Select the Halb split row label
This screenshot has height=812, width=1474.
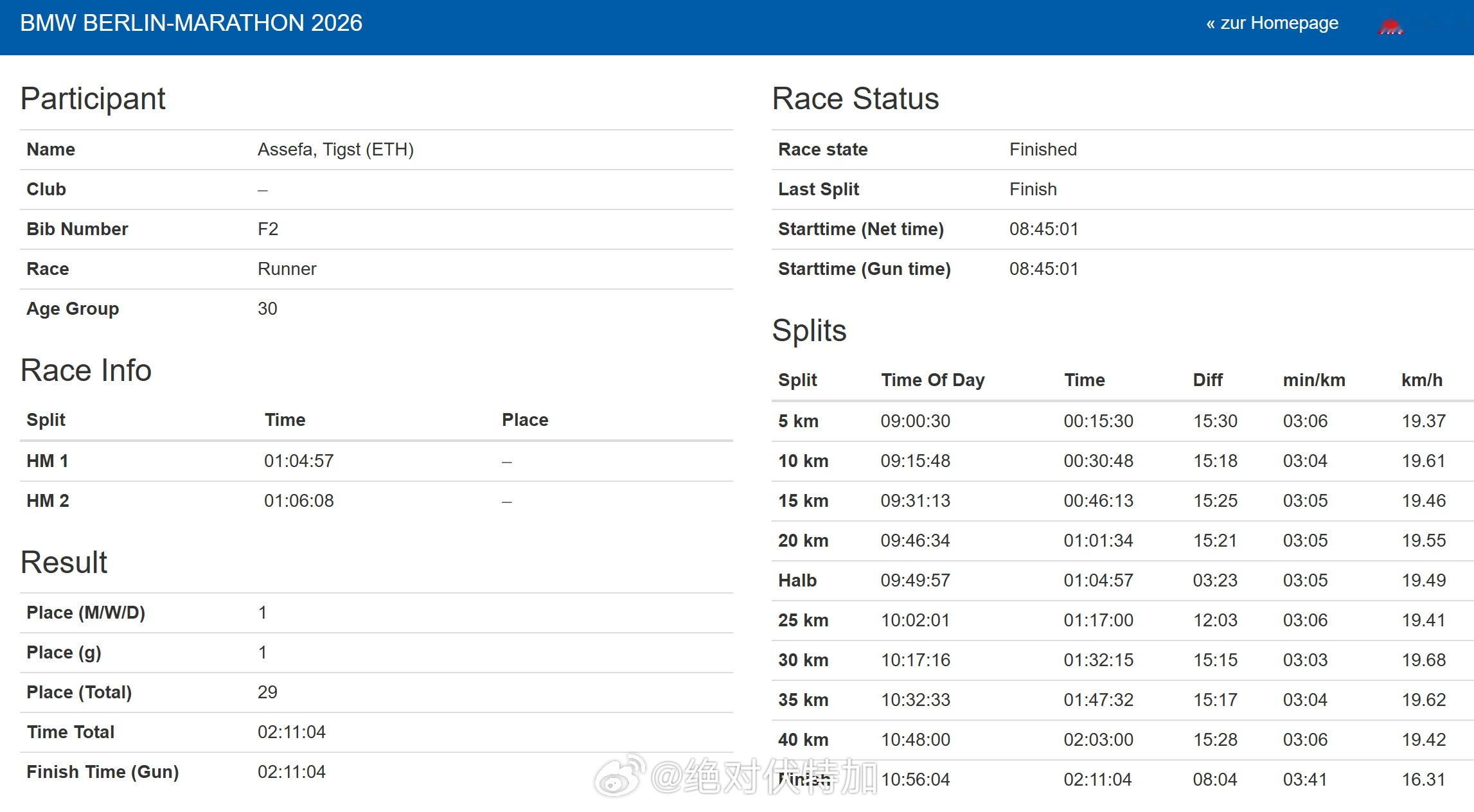point(797,581)
